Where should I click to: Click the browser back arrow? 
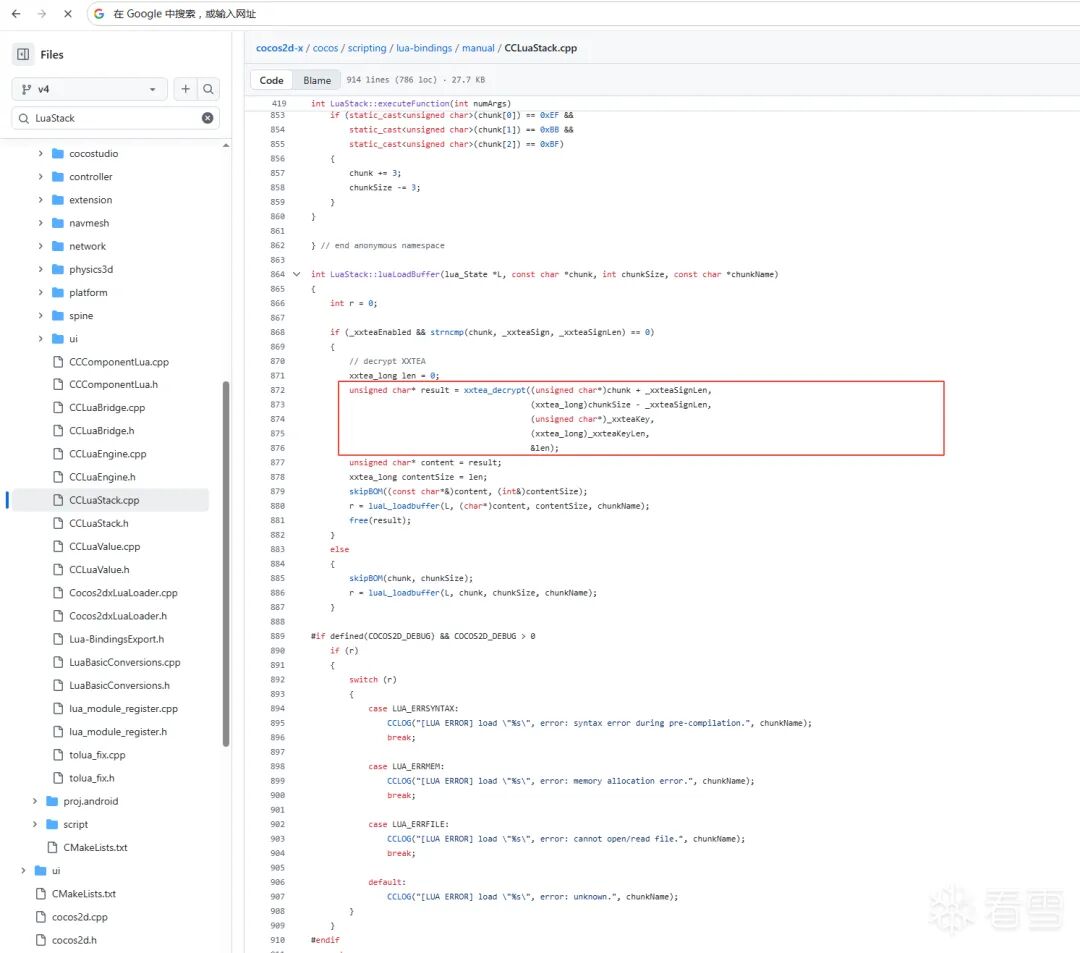(16, 14)
